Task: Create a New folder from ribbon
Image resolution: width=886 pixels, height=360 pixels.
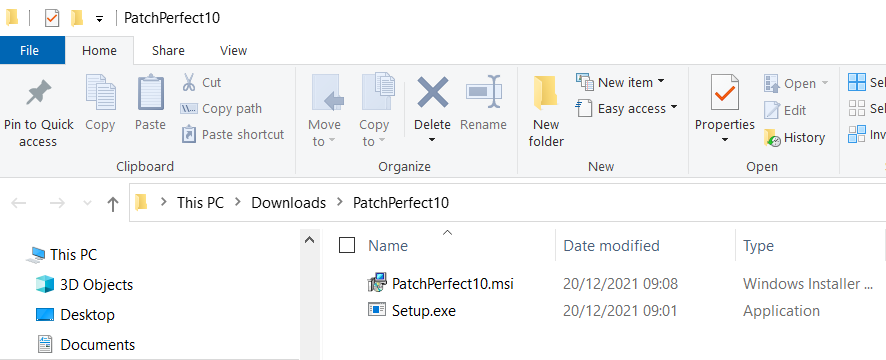Action: 546,110
